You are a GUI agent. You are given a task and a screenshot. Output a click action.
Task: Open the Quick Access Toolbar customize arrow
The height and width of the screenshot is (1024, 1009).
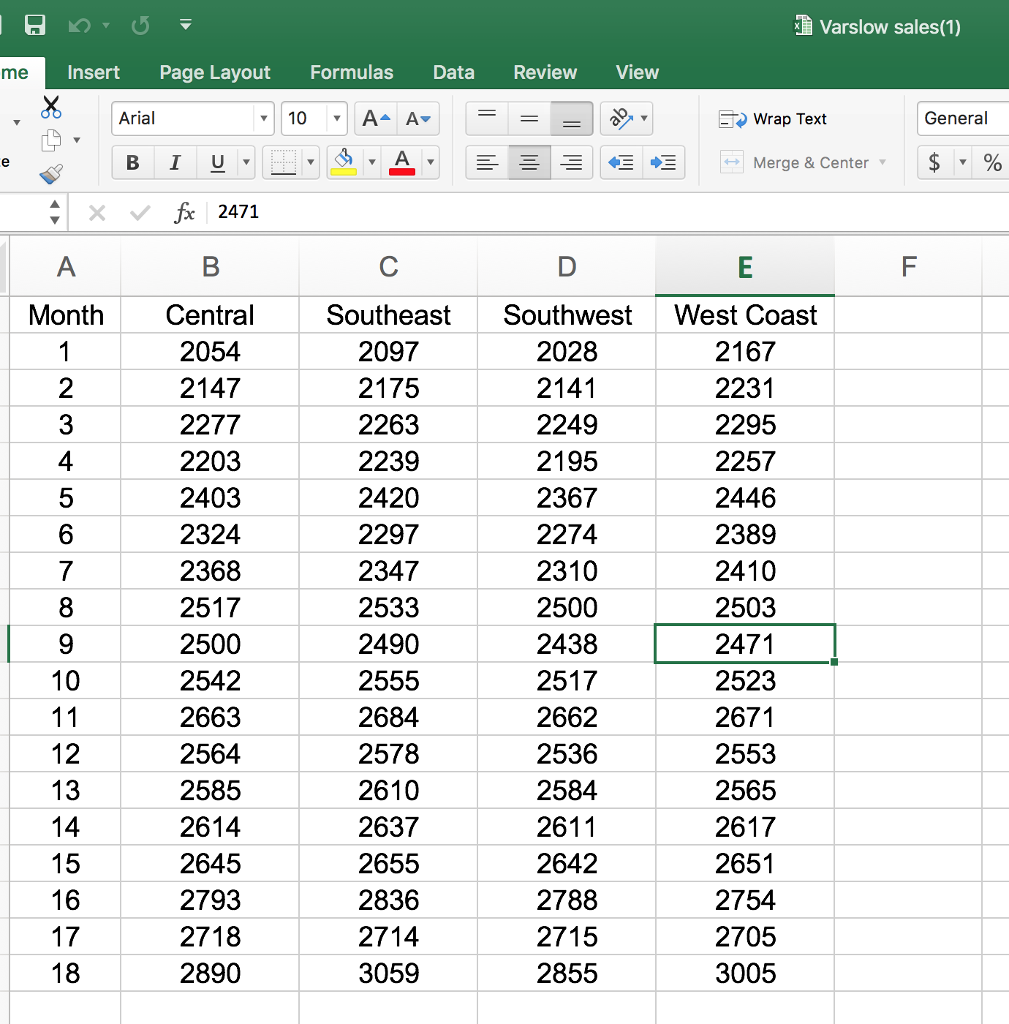(x=185, y=25)
